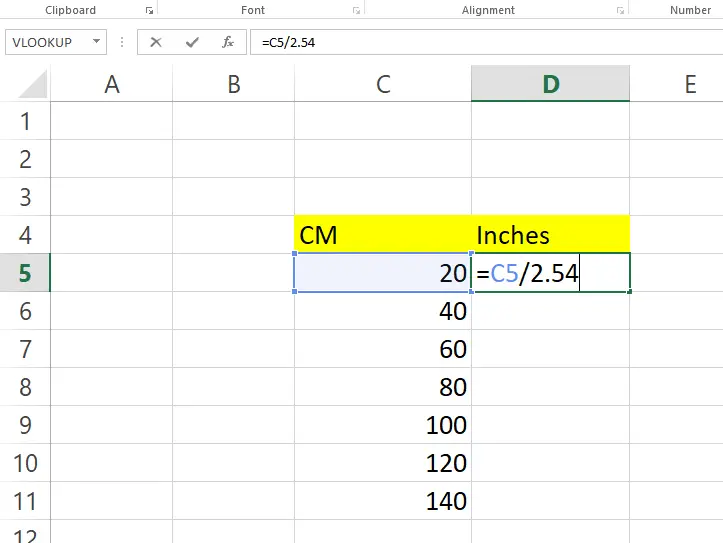
Task: Confirm the formula with the checkmark icon
Action: click(x=192, y=42)
